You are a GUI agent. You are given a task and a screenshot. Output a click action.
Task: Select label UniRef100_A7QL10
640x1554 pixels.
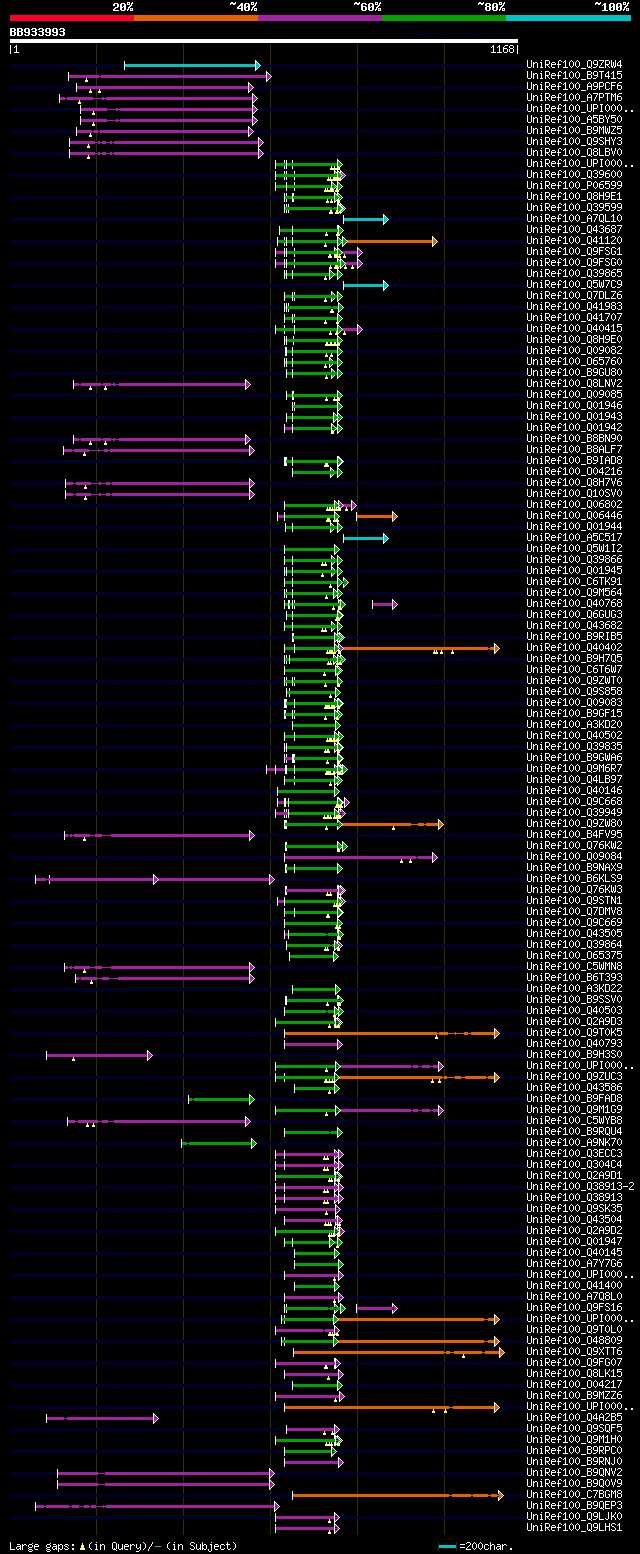(x=574, y=218)
